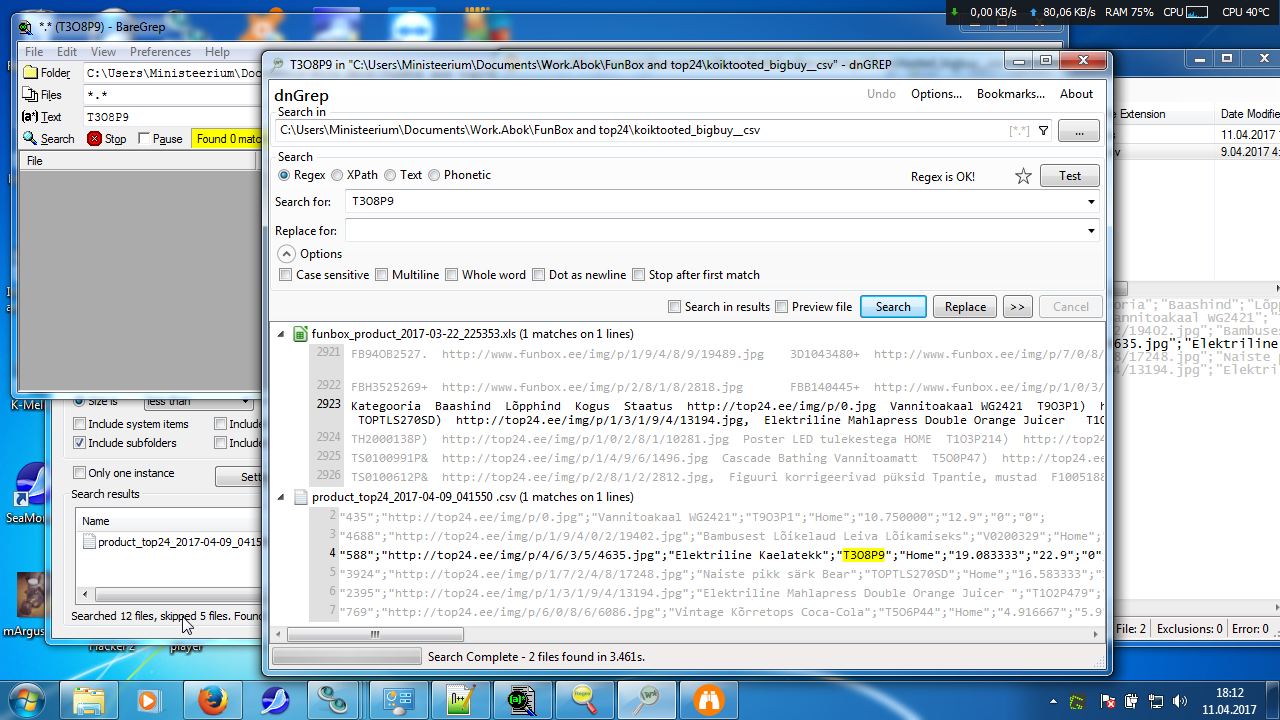
Task: Open the View menu in BareGrep
Action: 104,52
